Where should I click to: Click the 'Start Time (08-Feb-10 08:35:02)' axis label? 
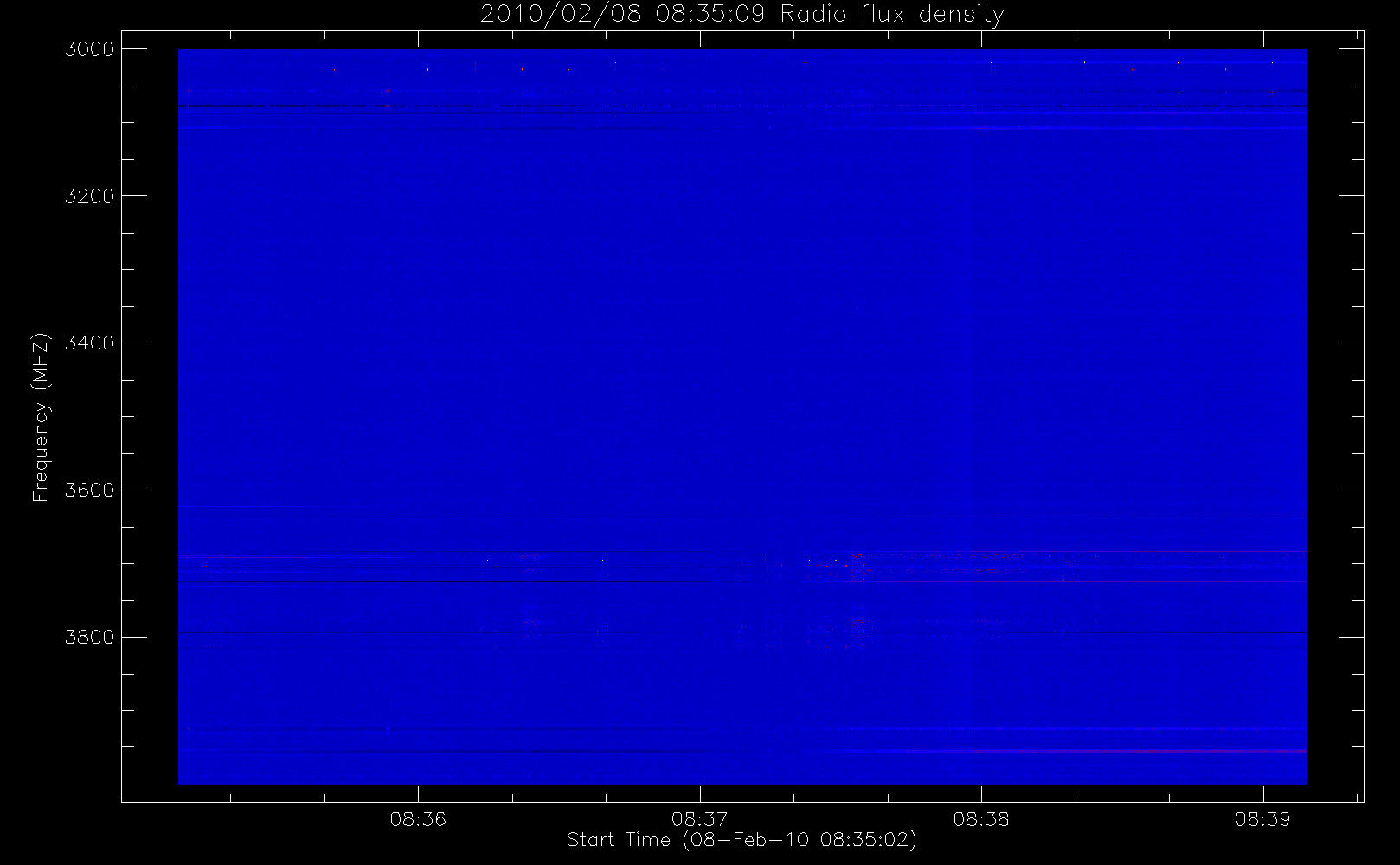(x=742, y=840)
